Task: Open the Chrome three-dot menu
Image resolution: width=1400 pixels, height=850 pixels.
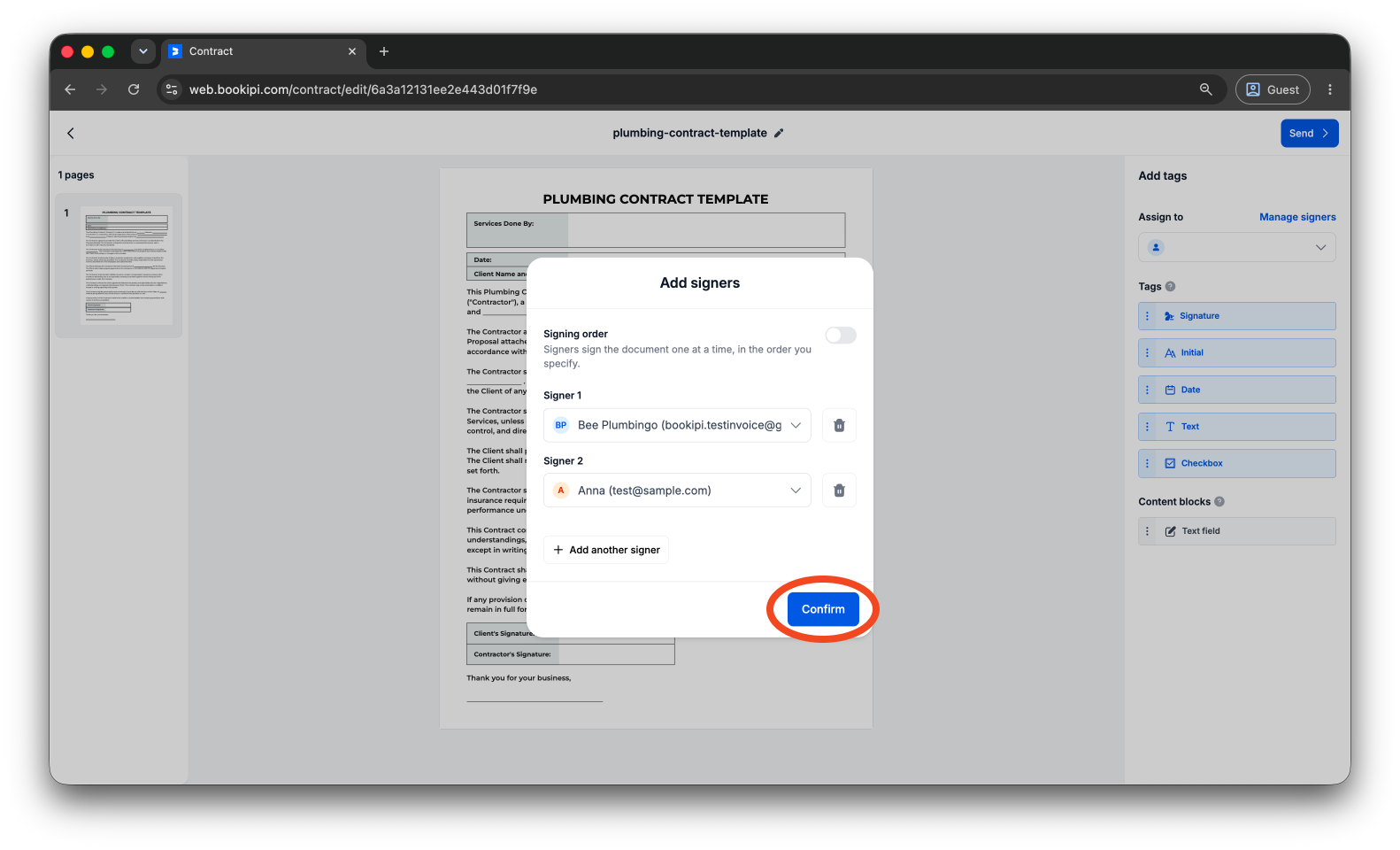Action: tap(1329, 89)
